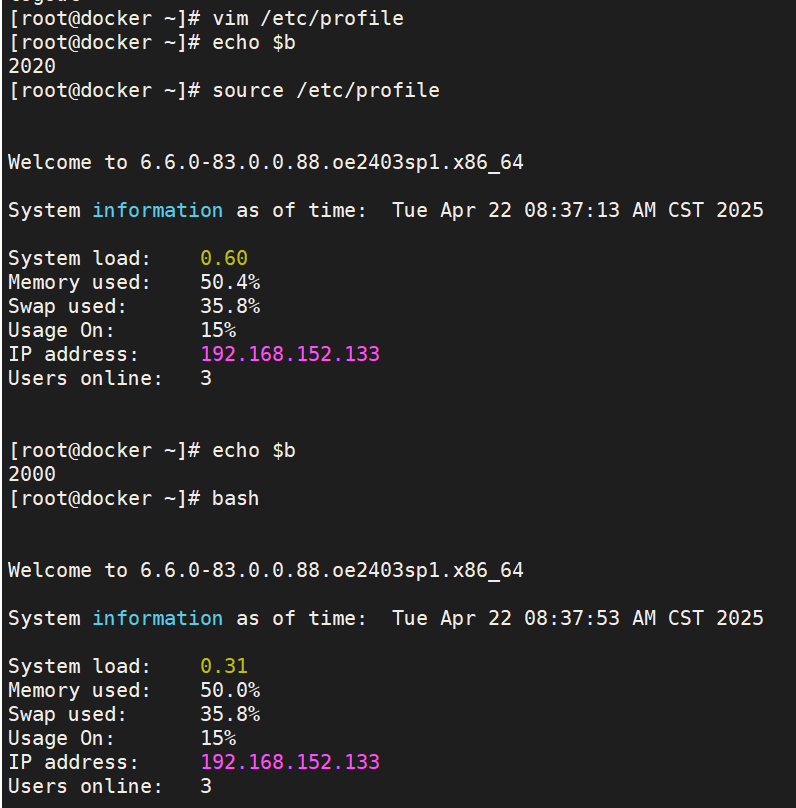
Task: Click the 'bash' command text
Action: (235, 498)
